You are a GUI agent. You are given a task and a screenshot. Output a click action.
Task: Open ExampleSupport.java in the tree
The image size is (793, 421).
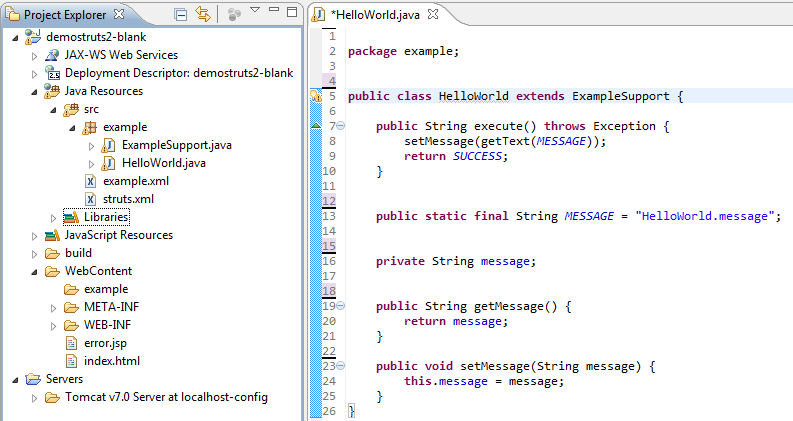tap(176, 145)
